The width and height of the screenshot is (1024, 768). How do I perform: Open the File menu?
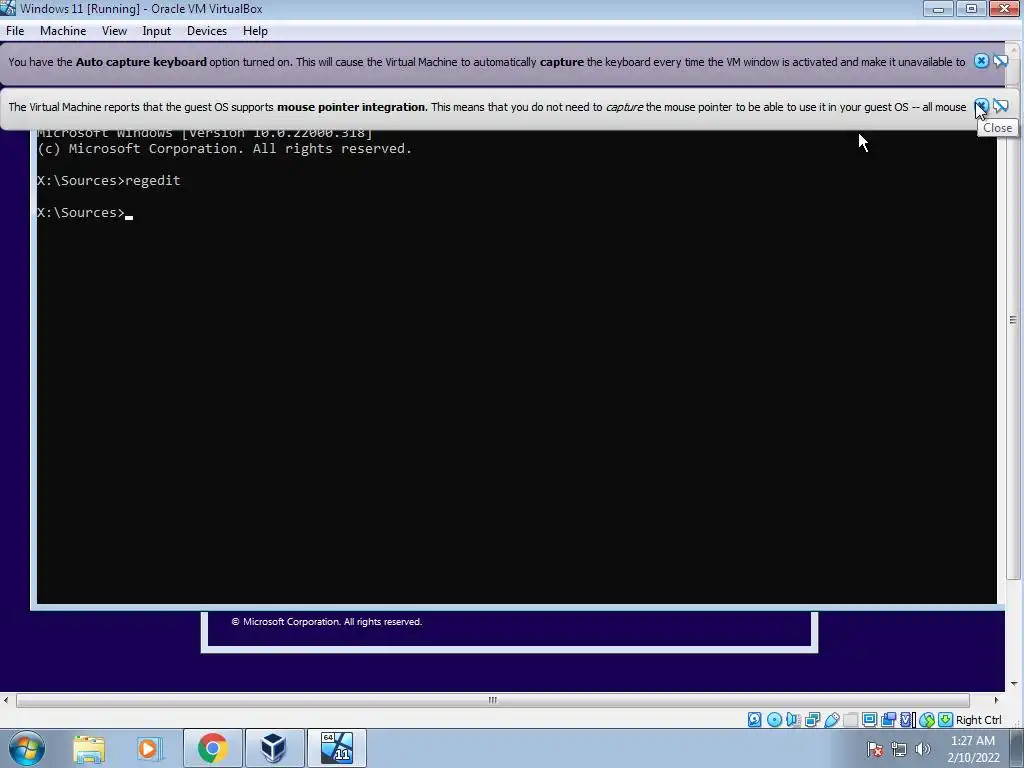pyautogui.click(x=14, y=31)
